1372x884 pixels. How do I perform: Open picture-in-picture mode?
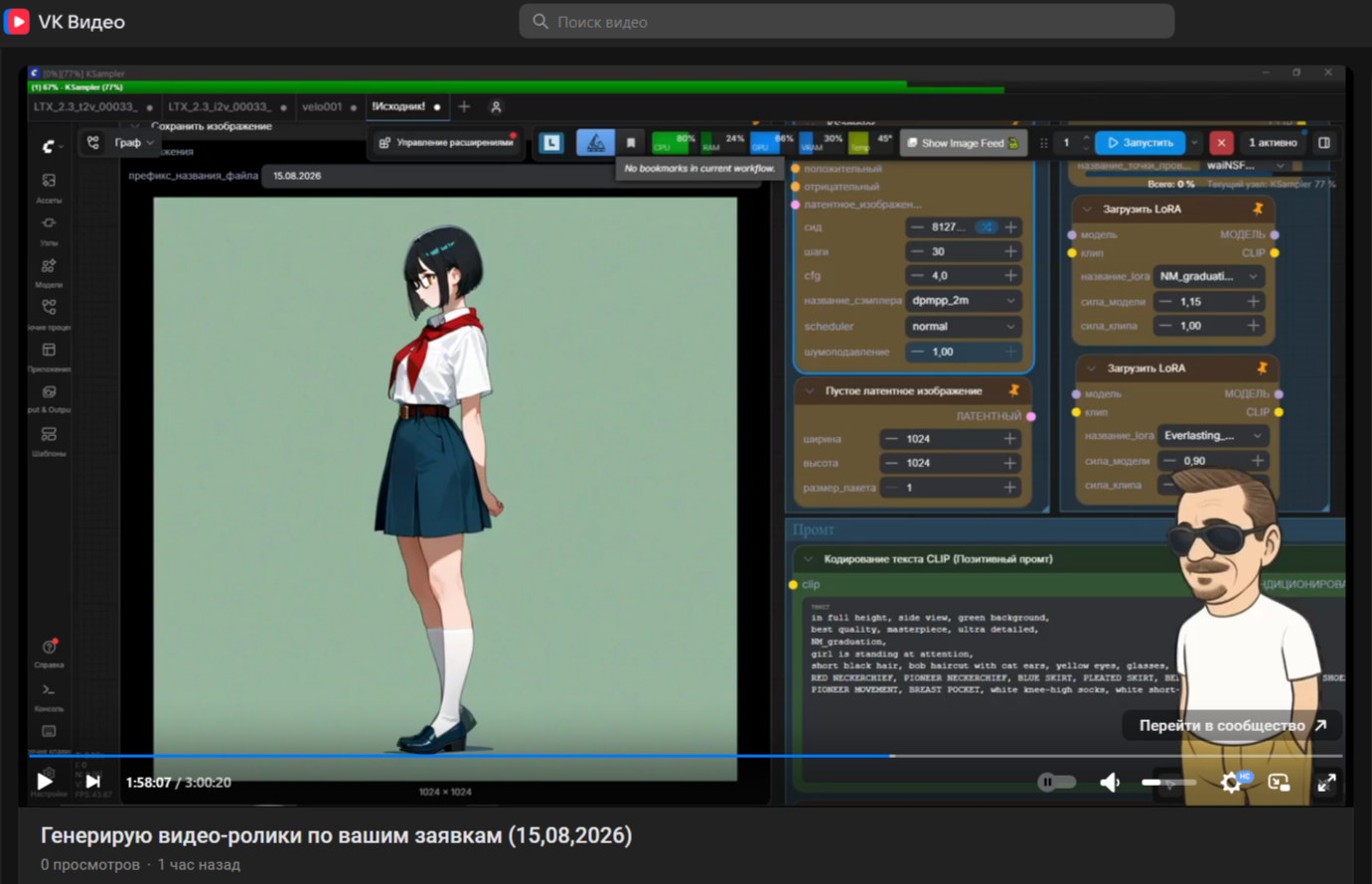click(x=1280, y=783)
